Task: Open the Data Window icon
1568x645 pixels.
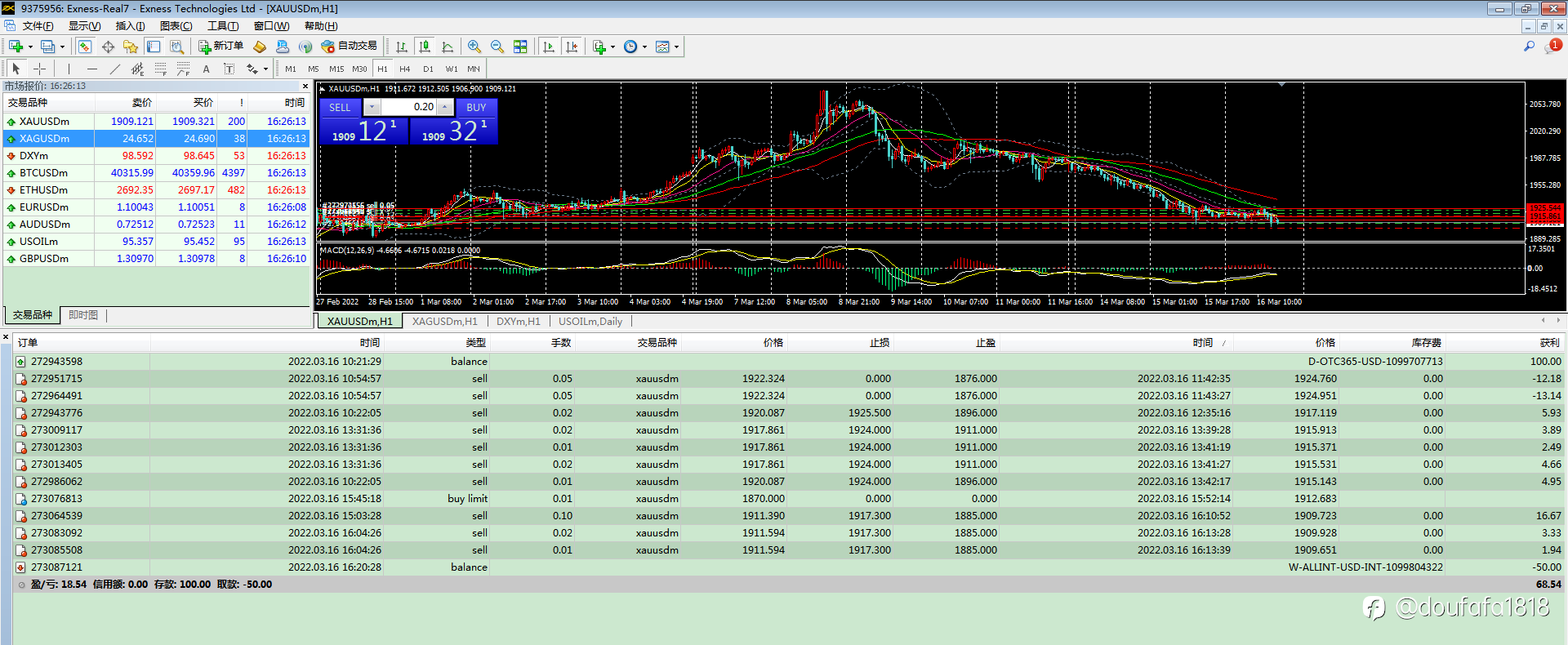Action: click(x=108, y=47)
